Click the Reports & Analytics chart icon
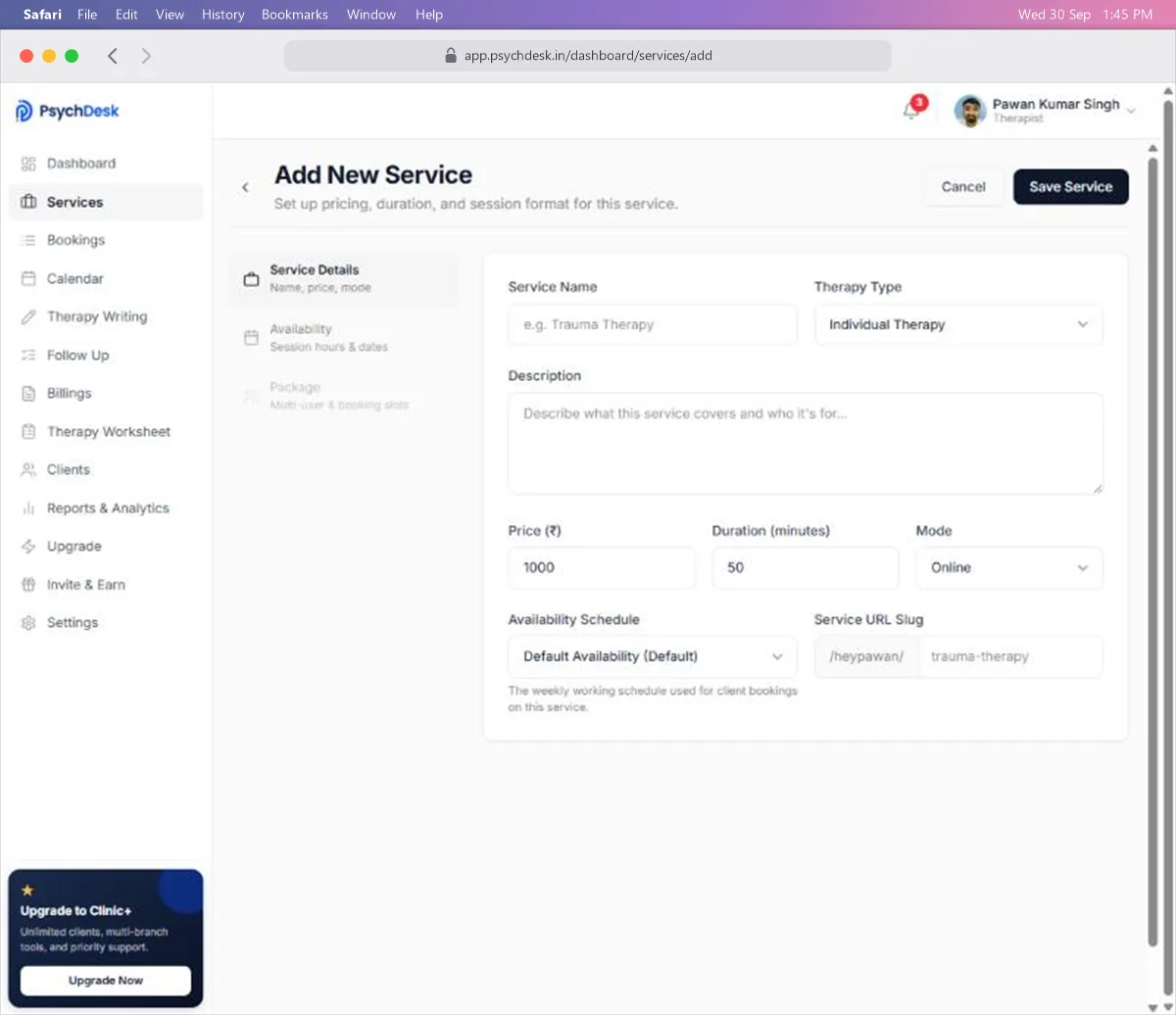Image resolution: width=1176 pixels, height=1015 pixels. (x=28, y=508)
